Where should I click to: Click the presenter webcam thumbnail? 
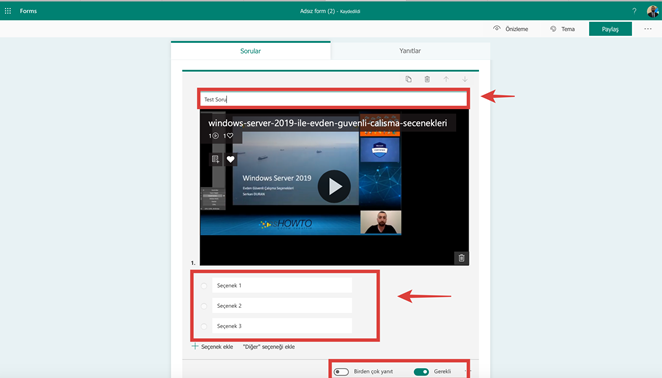tap(380, 222)
